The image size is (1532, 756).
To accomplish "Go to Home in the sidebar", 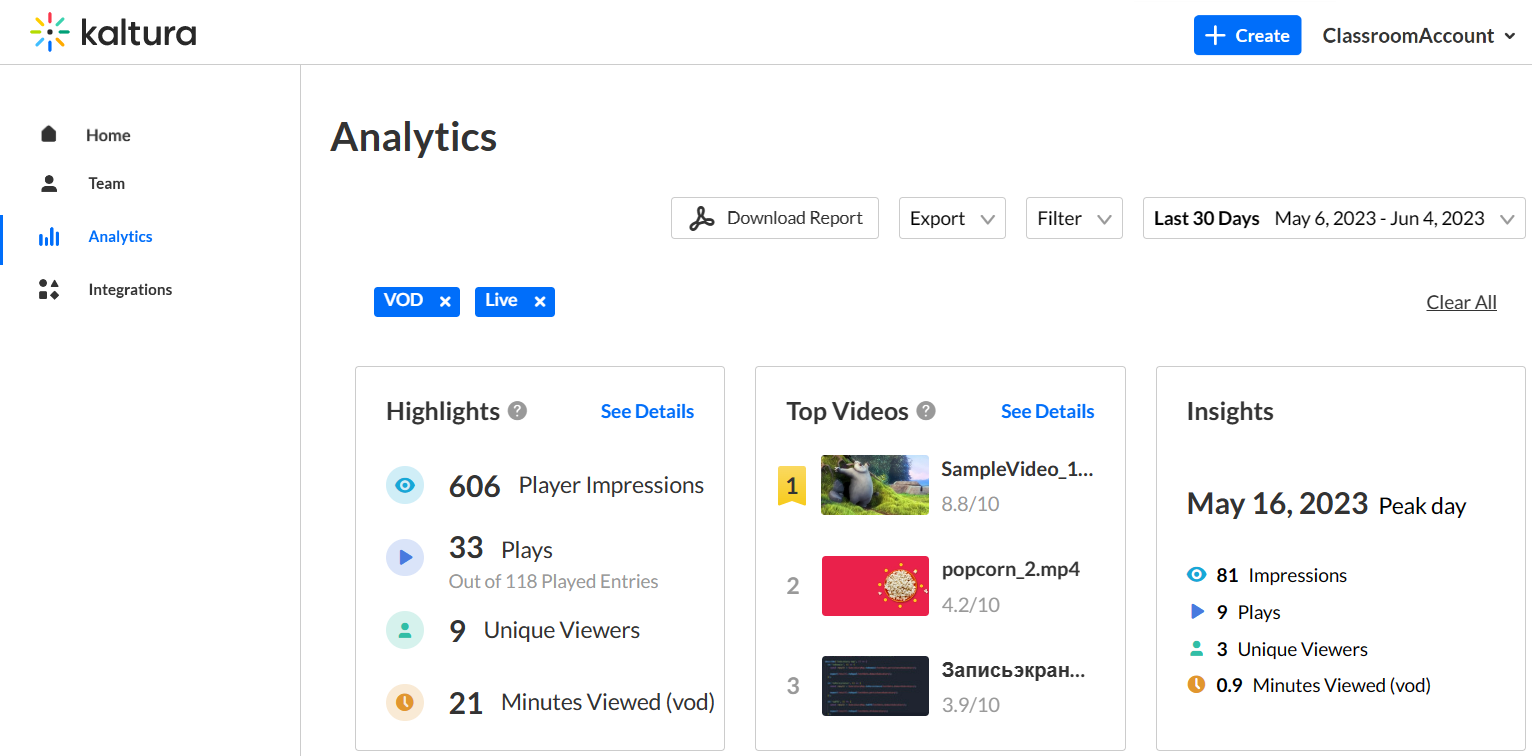I will [x=108, y=135].
